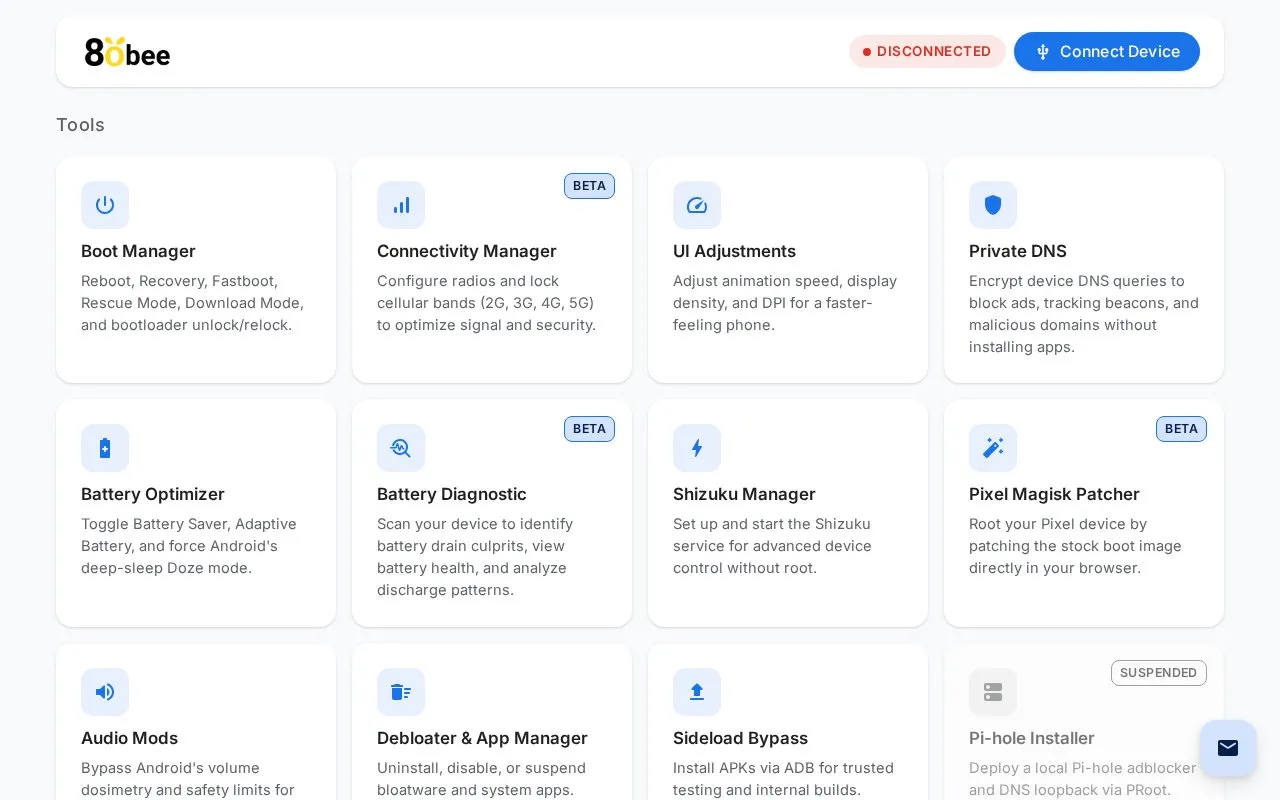Screen dimensions: 1280x800
Task: Click the Tools section heading
Action: (80, 125)
